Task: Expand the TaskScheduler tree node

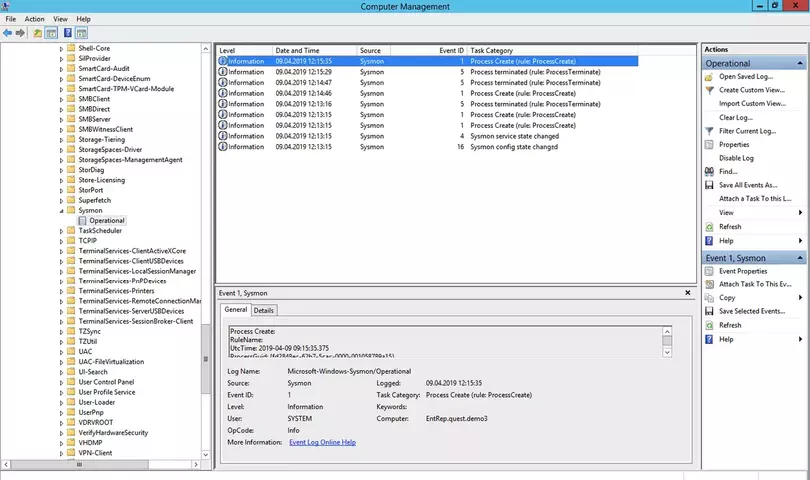Action: (61, 231)
